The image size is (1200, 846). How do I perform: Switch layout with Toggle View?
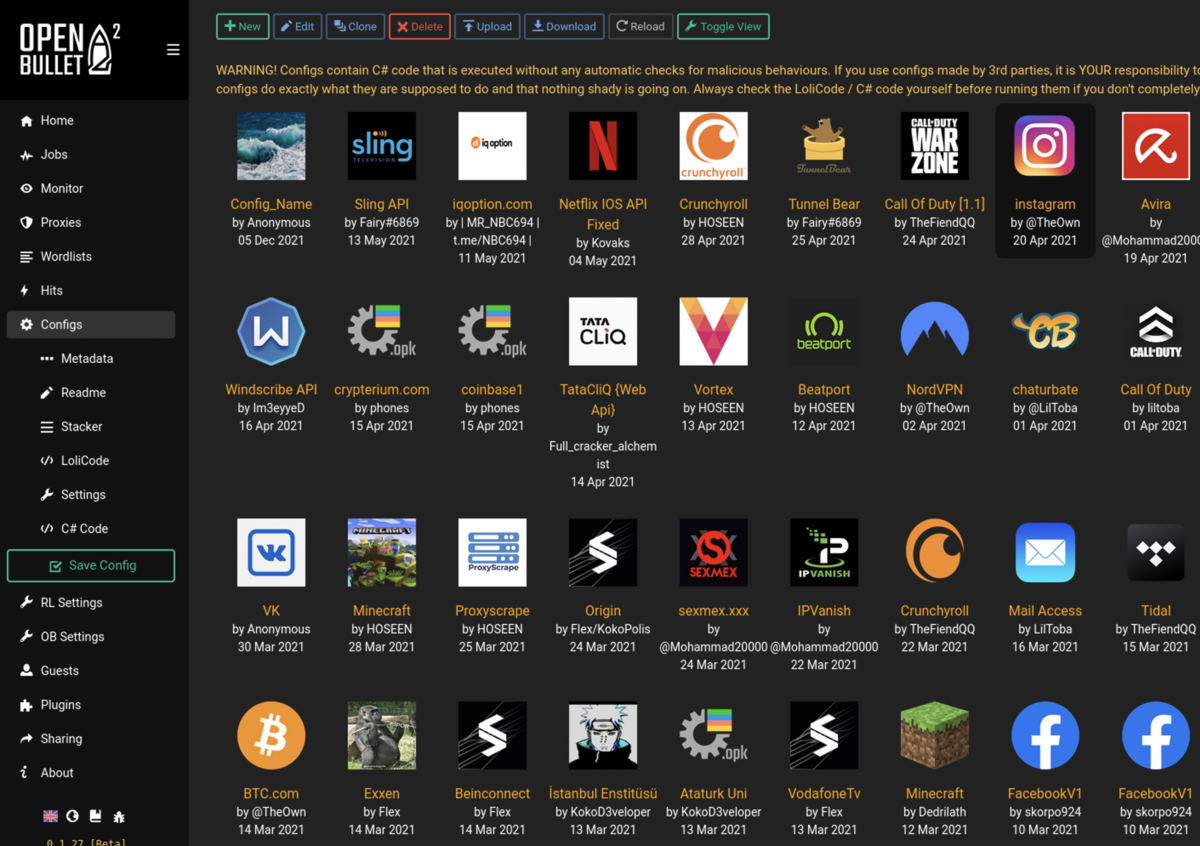(x=723, y=26)
